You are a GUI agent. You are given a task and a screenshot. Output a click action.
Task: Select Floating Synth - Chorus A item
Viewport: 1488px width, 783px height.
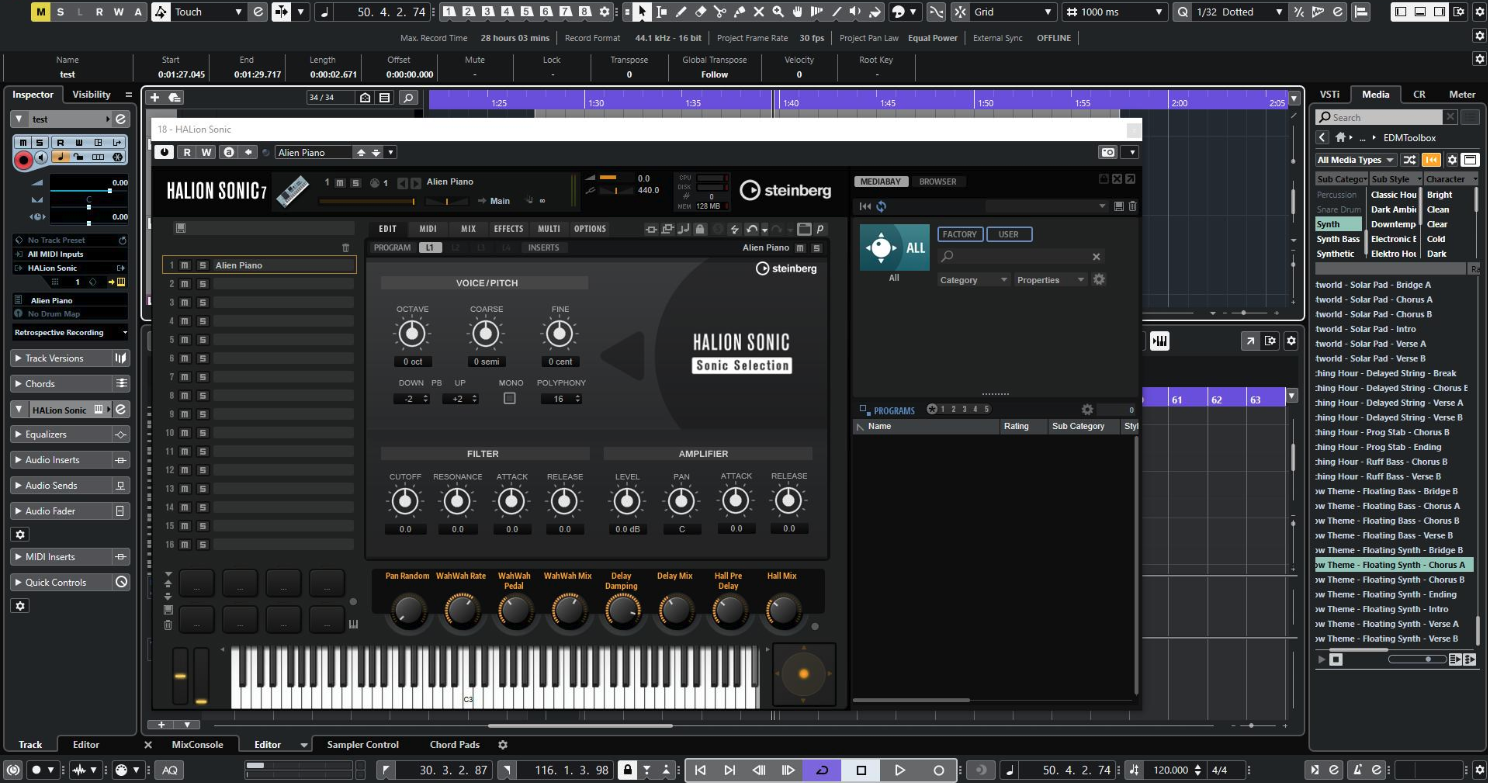[x=1393, y=565]
